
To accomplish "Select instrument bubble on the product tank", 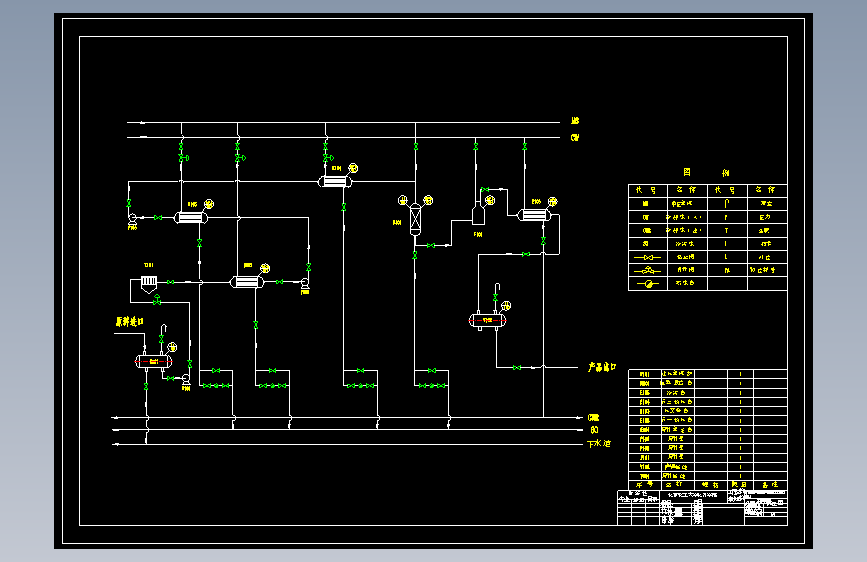I will pyautogui.click(x=505, y=305).
